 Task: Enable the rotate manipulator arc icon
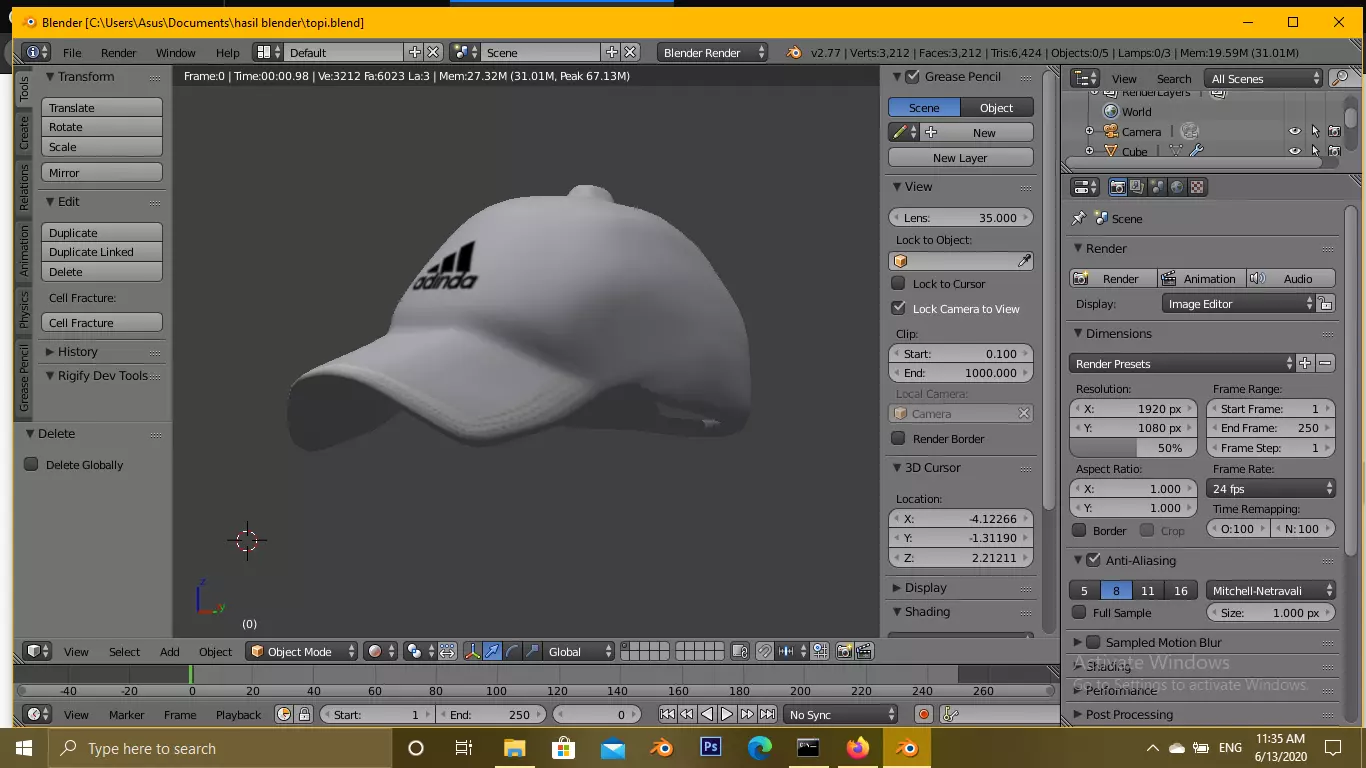(512, 651)
